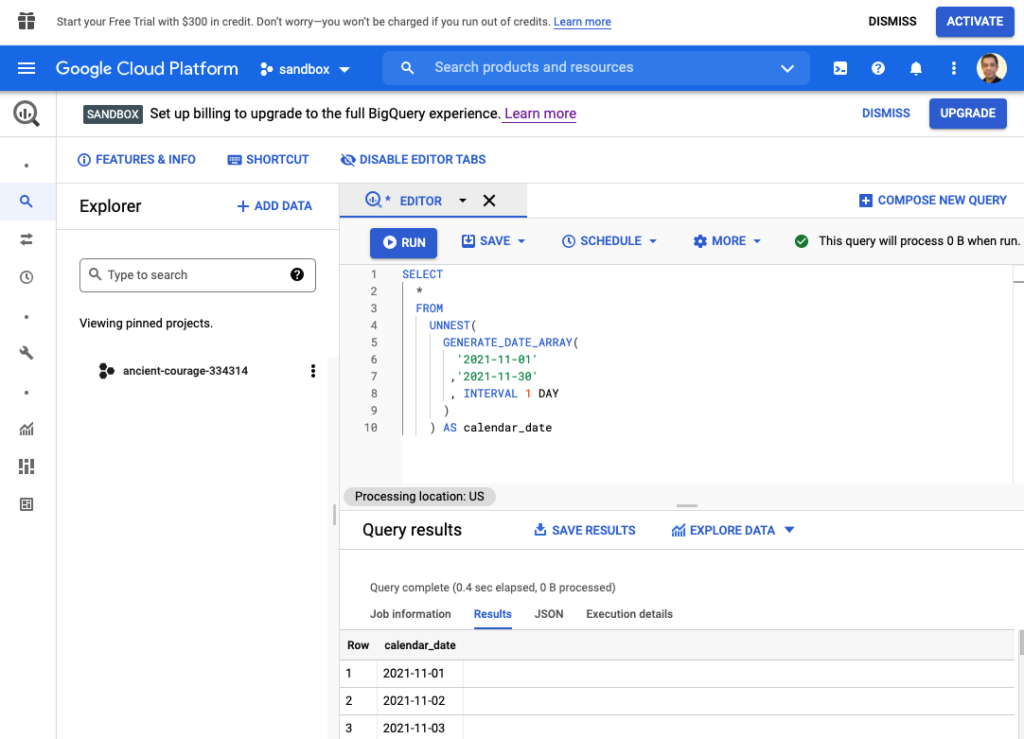Open Data transfers sidebar icon

(x=26, y=240)
